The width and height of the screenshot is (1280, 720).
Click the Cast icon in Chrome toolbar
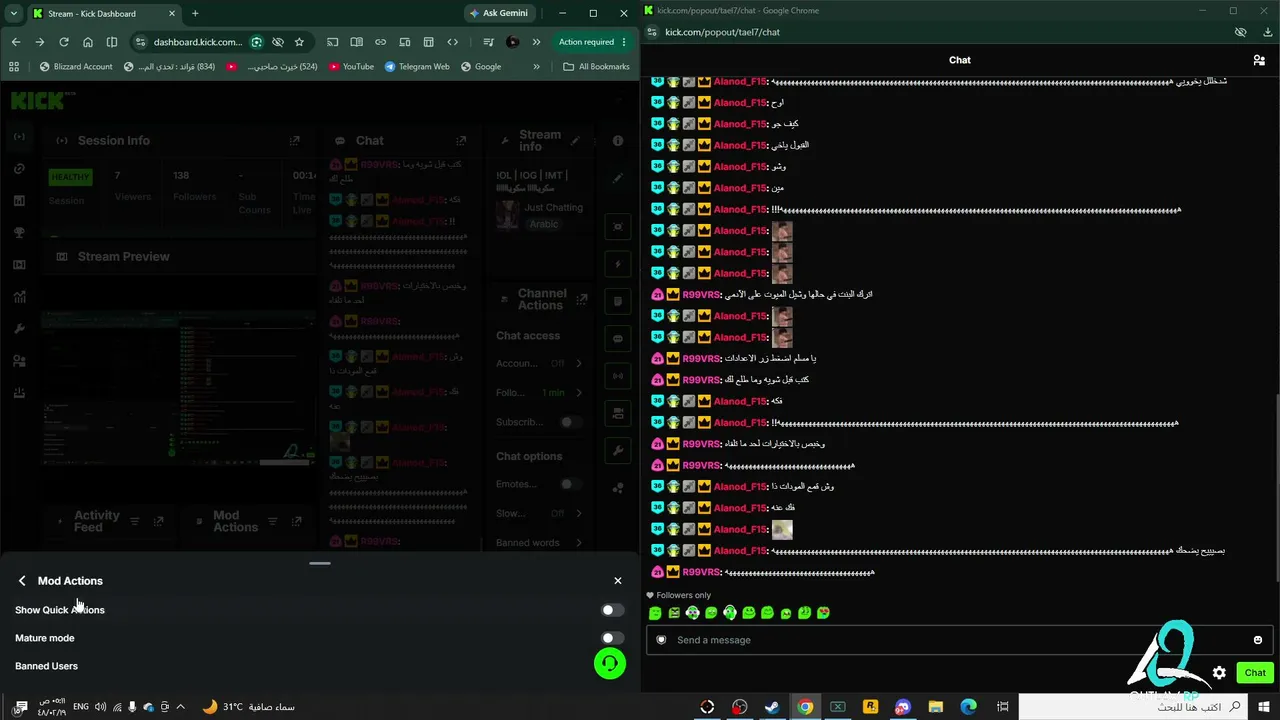tap(333, 42)
